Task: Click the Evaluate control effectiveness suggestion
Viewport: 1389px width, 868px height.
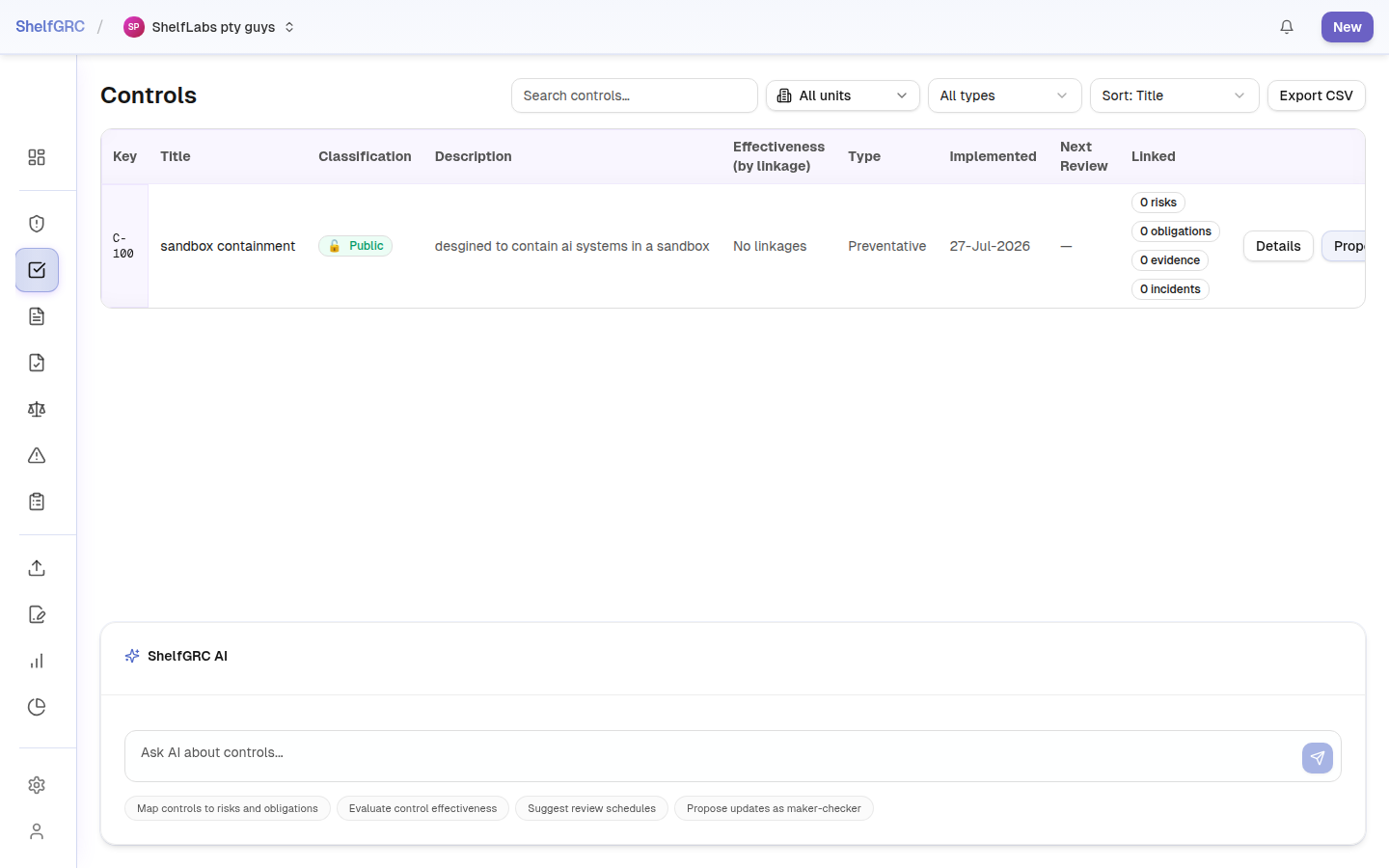Action: click(x=422, y=808)
